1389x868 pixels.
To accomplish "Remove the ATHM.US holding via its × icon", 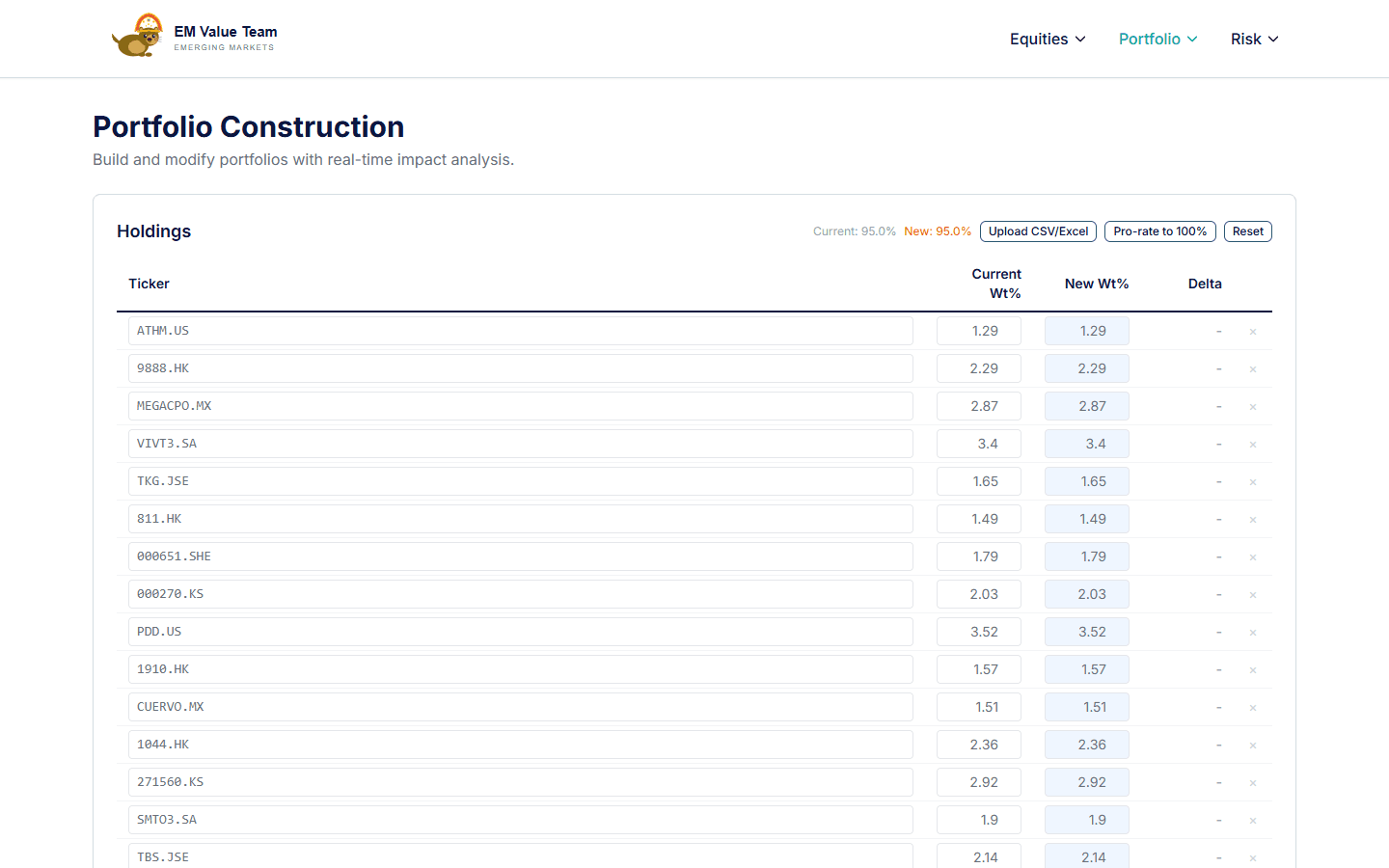I will click(x=1252, y=331).
